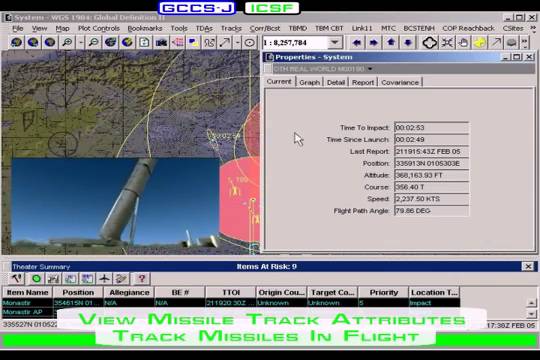Click the Altitude value field
Screen dimensions: 540x360
431,175
